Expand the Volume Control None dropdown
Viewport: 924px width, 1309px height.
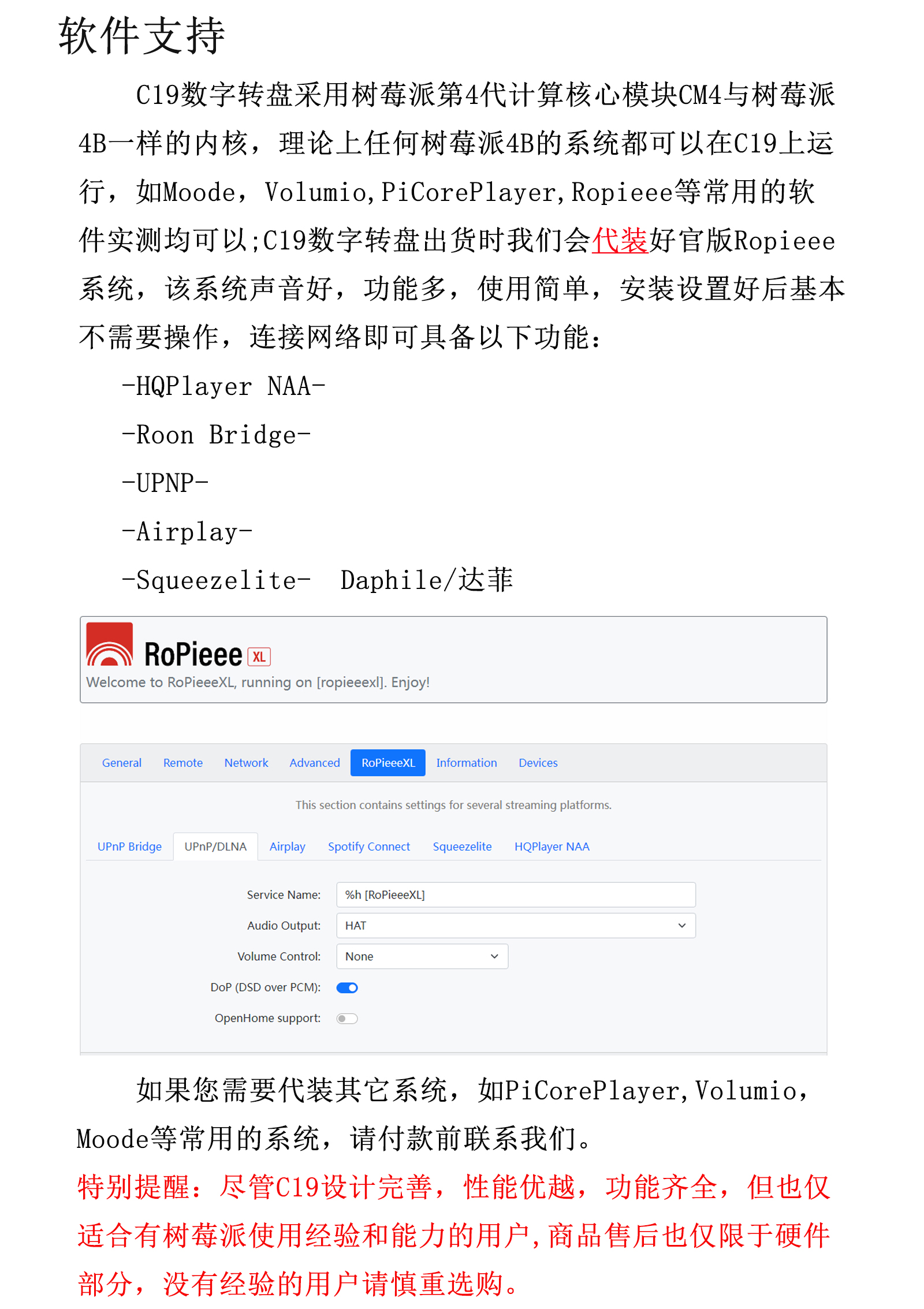[x=422, y=957]
